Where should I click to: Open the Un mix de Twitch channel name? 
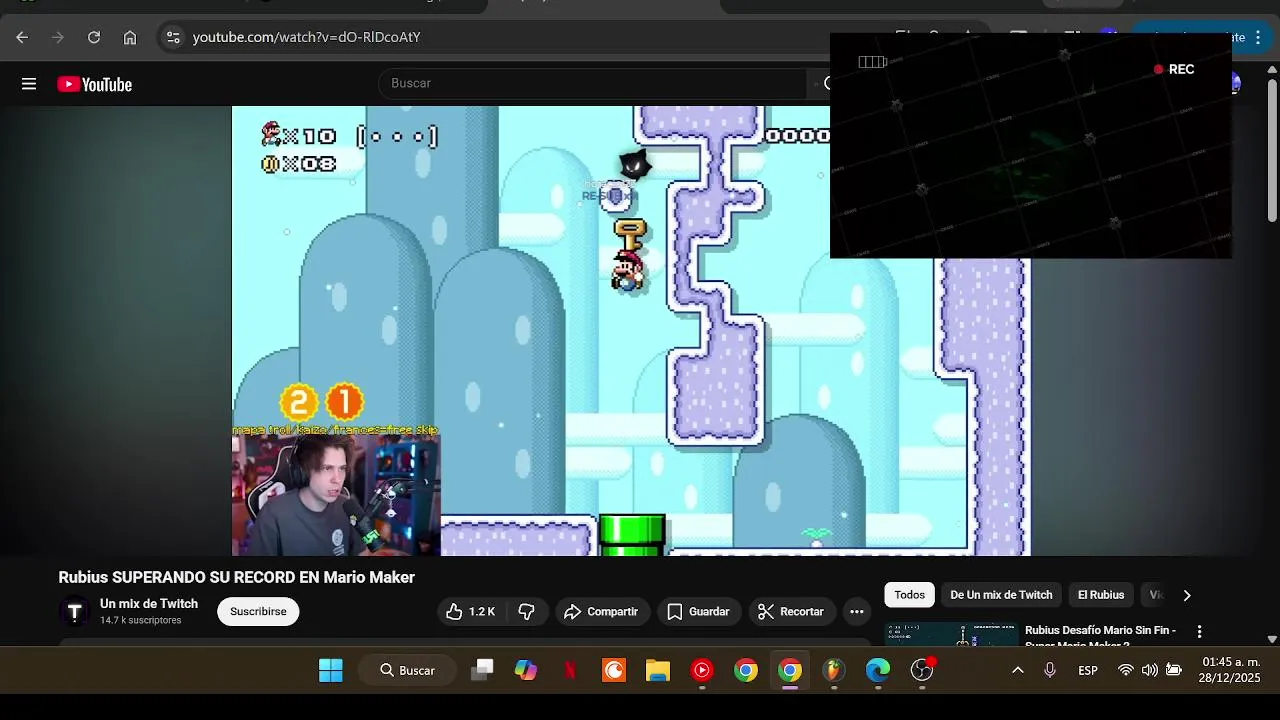click(149, 604)
